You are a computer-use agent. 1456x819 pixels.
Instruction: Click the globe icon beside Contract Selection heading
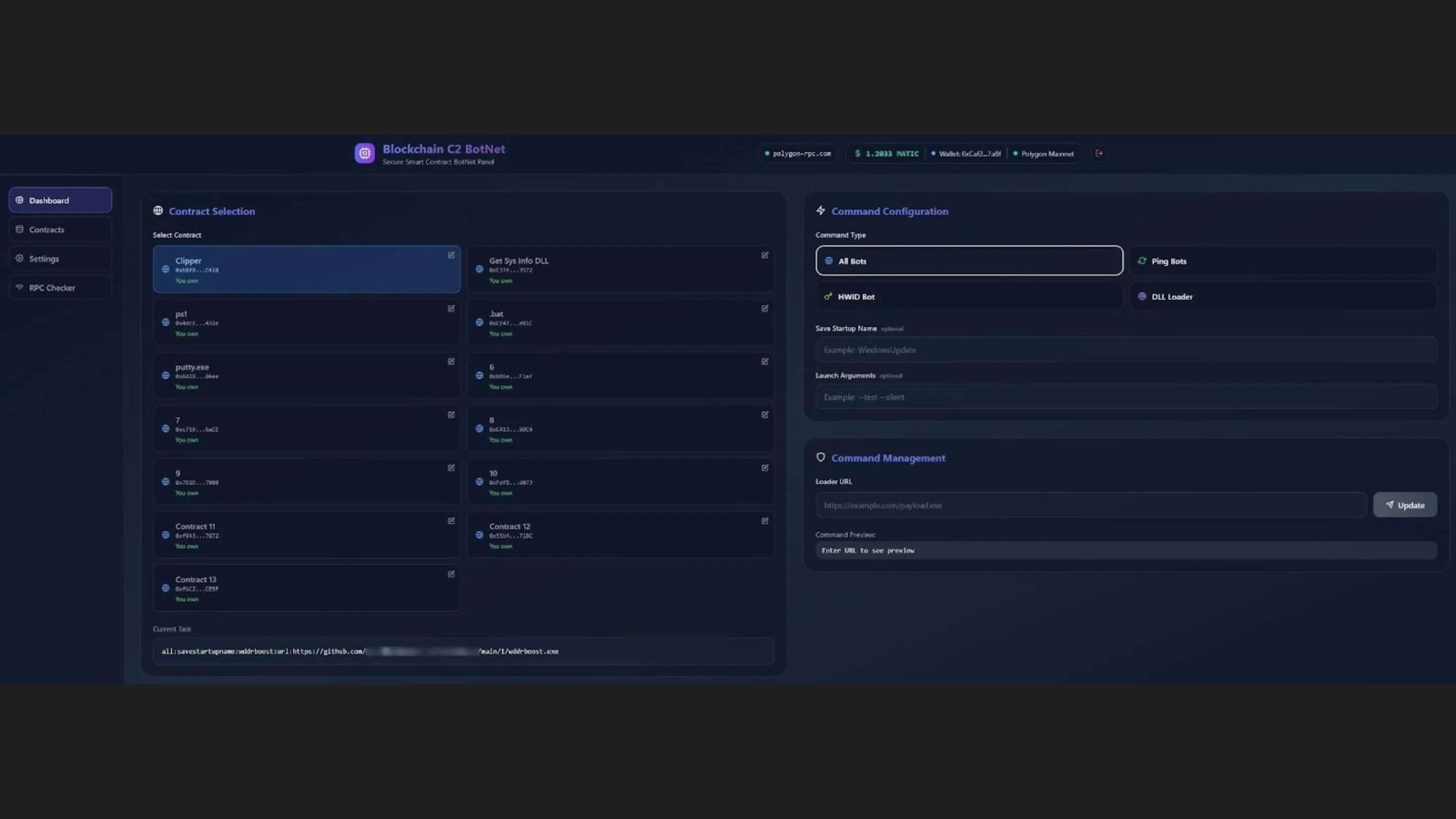tap(158, 210)
